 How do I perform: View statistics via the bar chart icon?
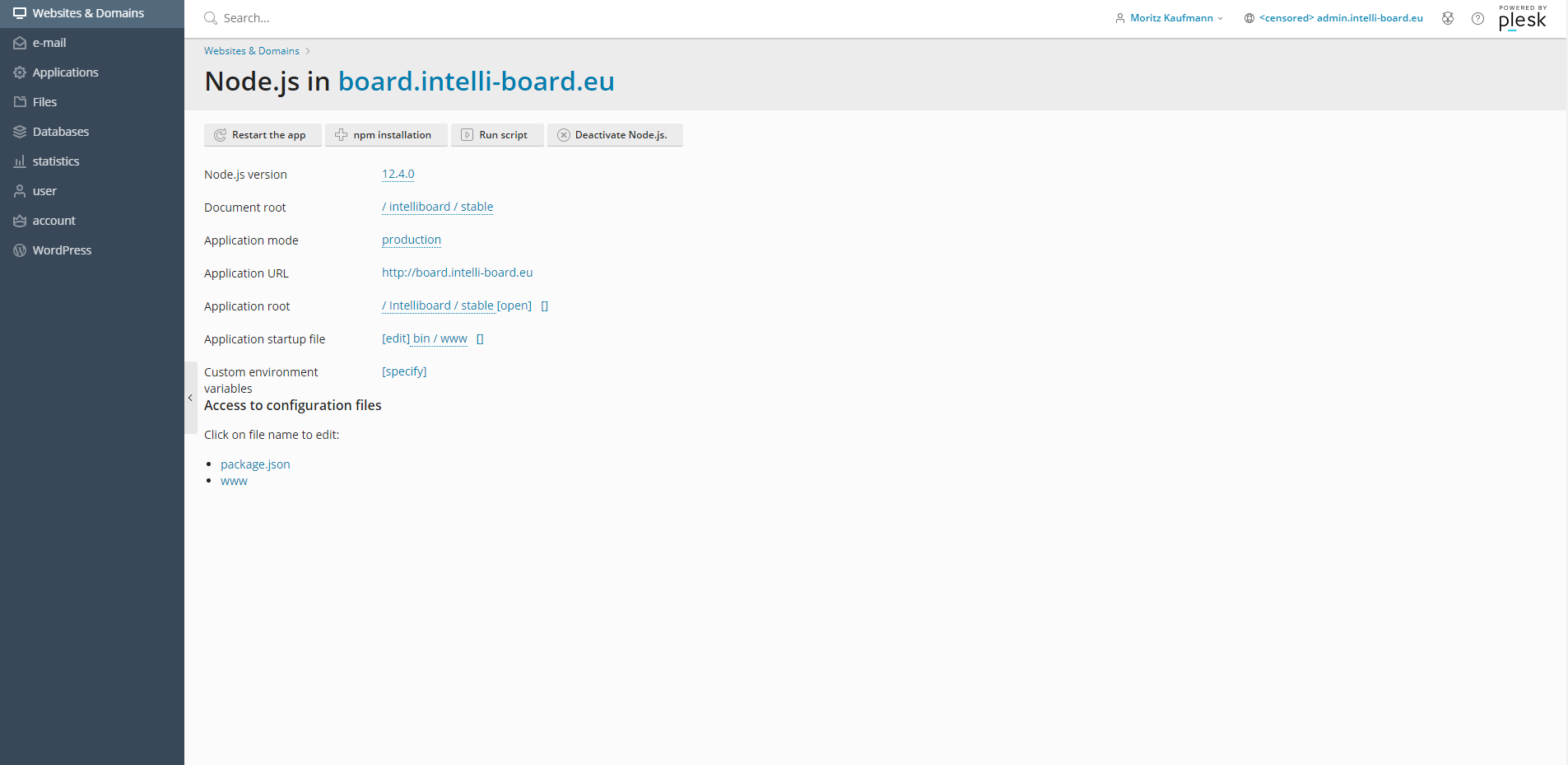20,161
